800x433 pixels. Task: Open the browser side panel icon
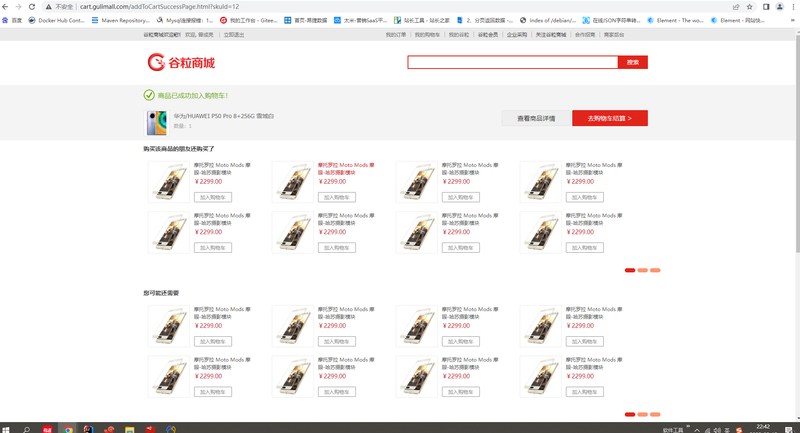coord(766,7)
